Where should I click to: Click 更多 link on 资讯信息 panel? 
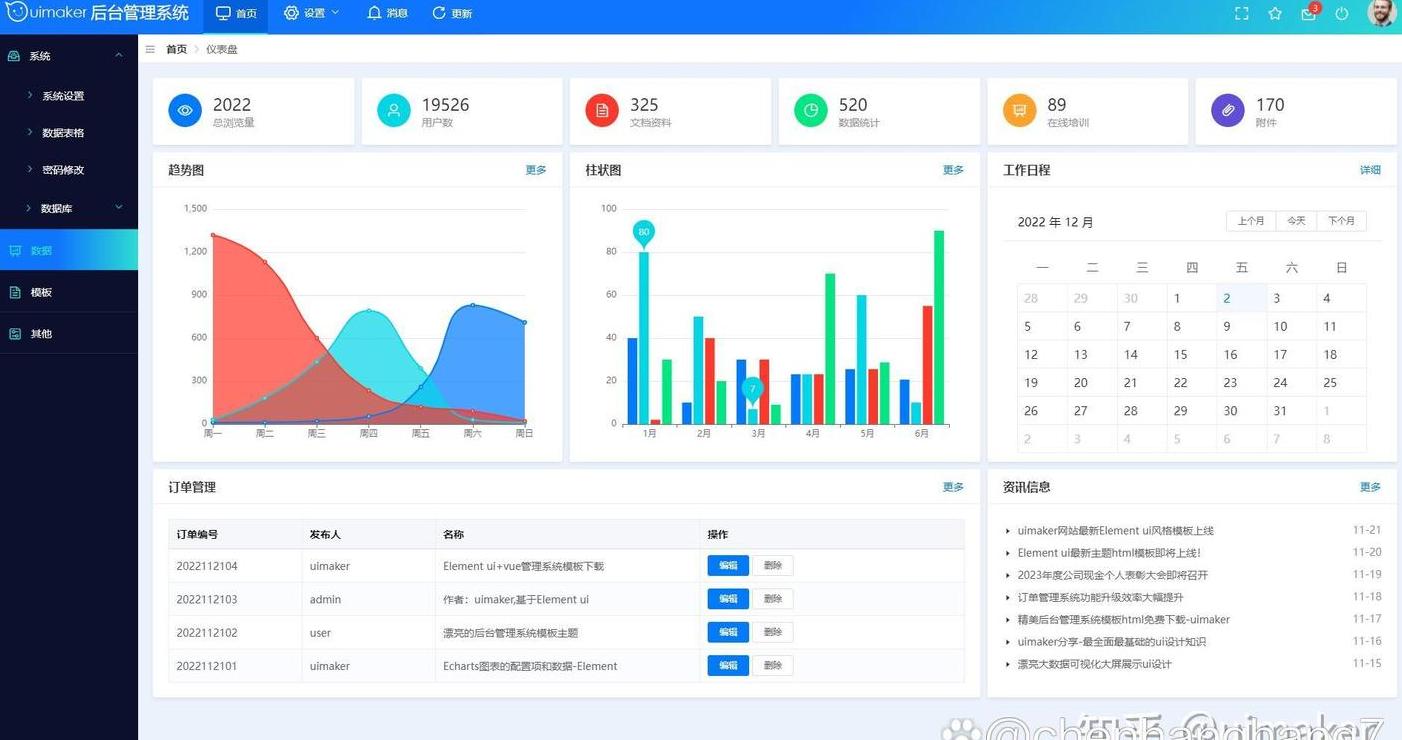click(1370, 487)
